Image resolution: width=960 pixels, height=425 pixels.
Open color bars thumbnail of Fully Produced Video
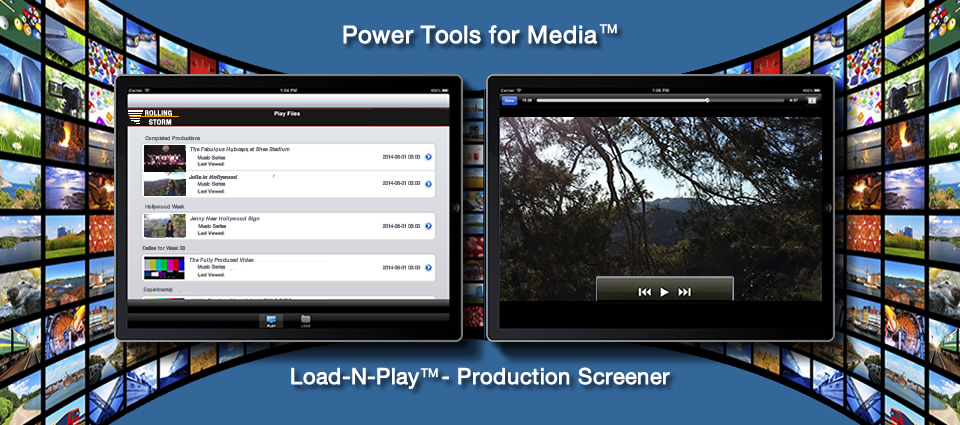tap(165, 268)
